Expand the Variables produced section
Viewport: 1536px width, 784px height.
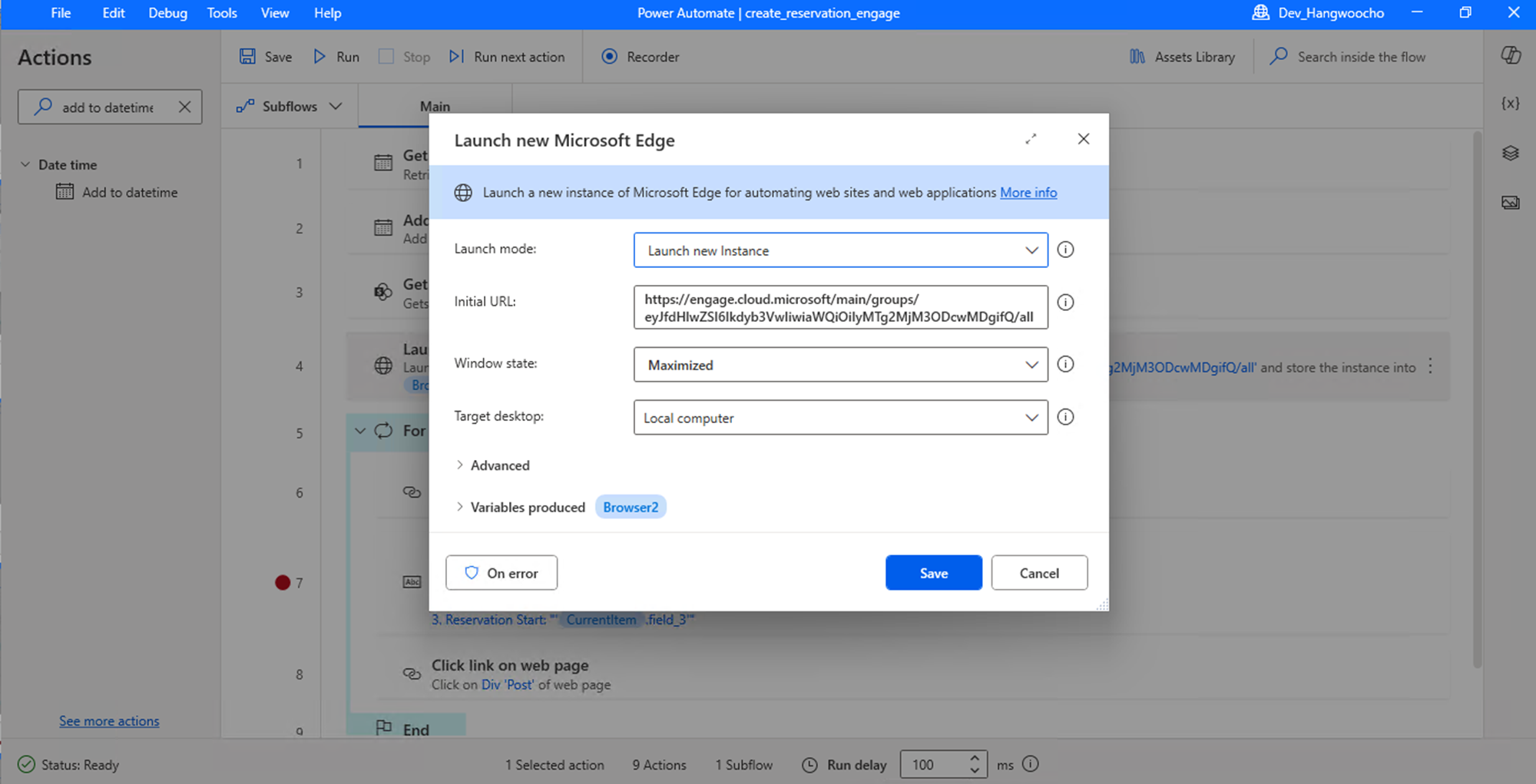point(520,507)
